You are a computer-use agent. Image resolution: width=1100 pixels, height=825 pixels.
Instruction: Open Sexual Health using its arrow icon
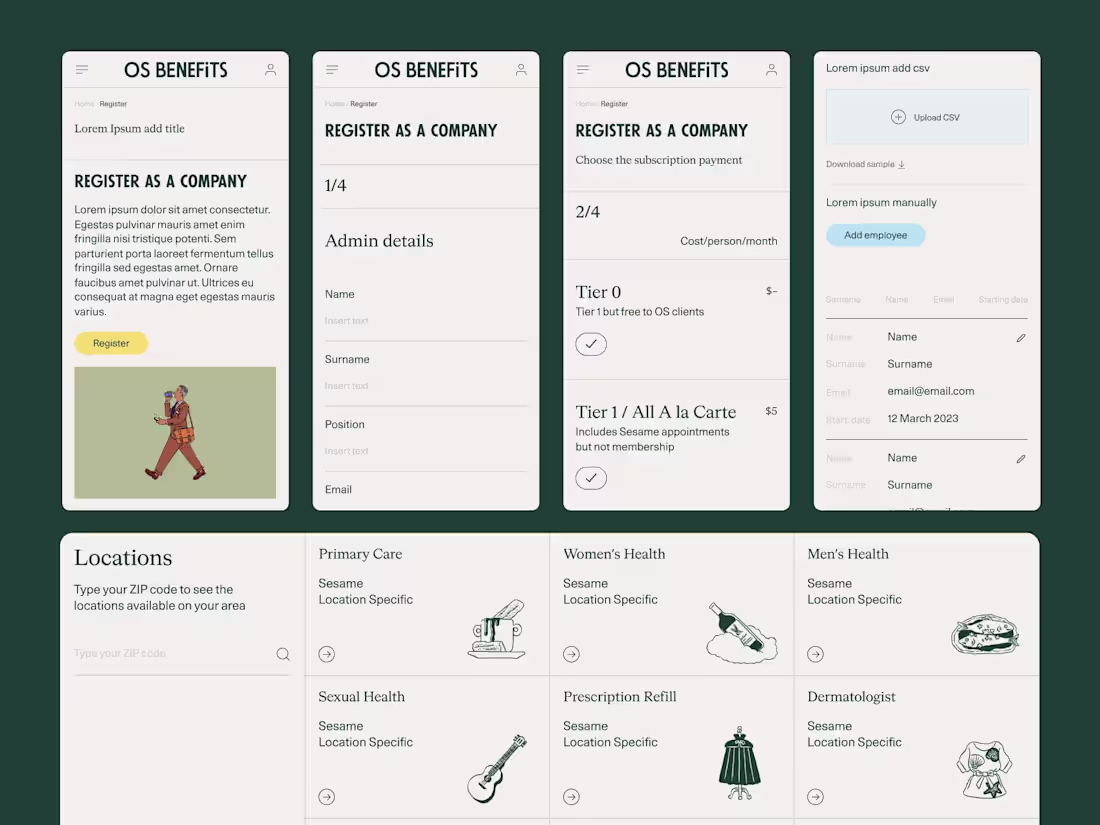[326, 796]
